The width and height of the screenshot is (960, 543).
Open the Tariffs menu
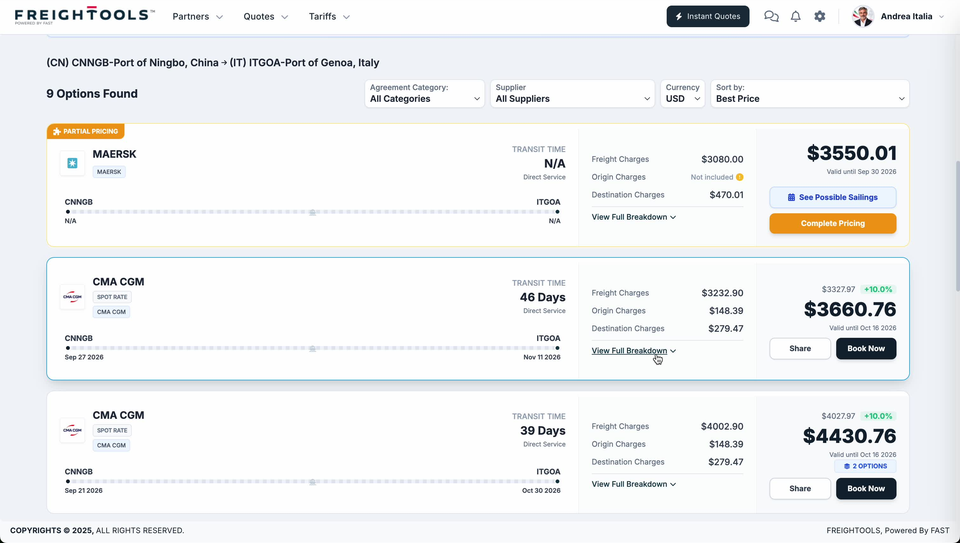click(x=329, y=17)
